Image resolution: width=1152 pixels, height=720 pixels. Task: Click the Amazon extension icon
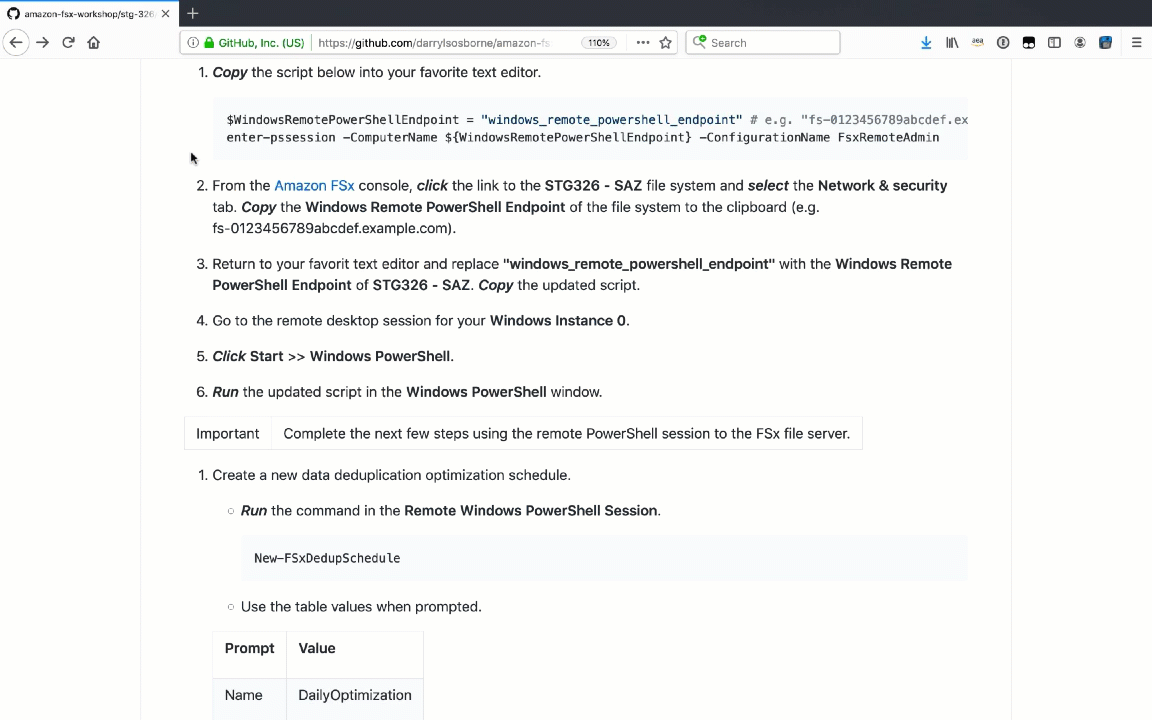[977, 43]
